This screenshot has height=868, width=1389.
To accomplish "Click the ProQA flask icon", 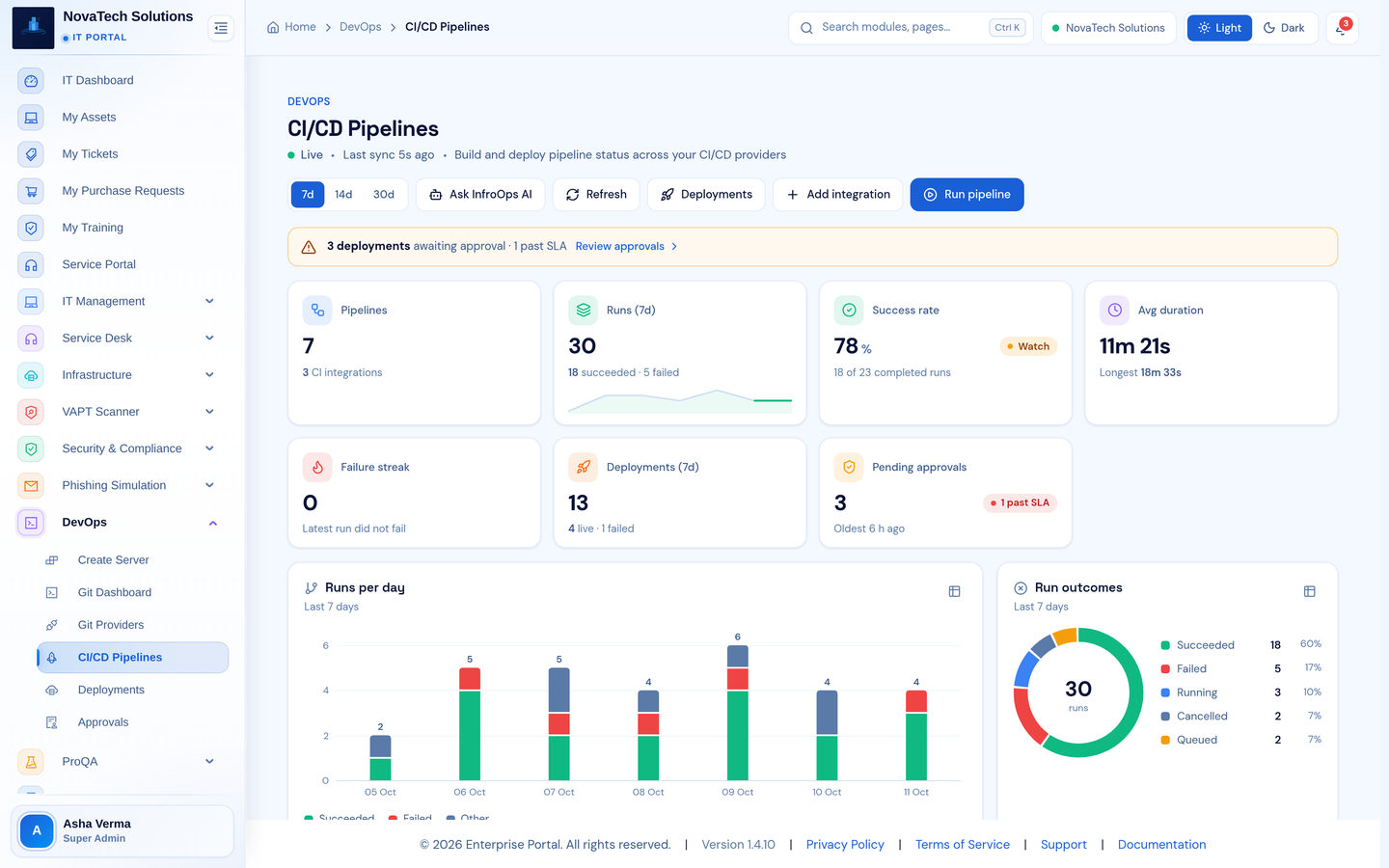I will coord(31,762).
